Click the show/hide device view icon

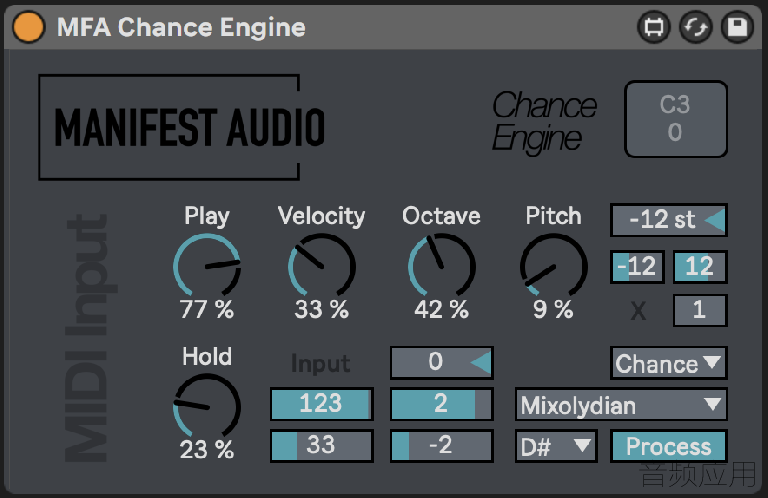click(654, 27)
